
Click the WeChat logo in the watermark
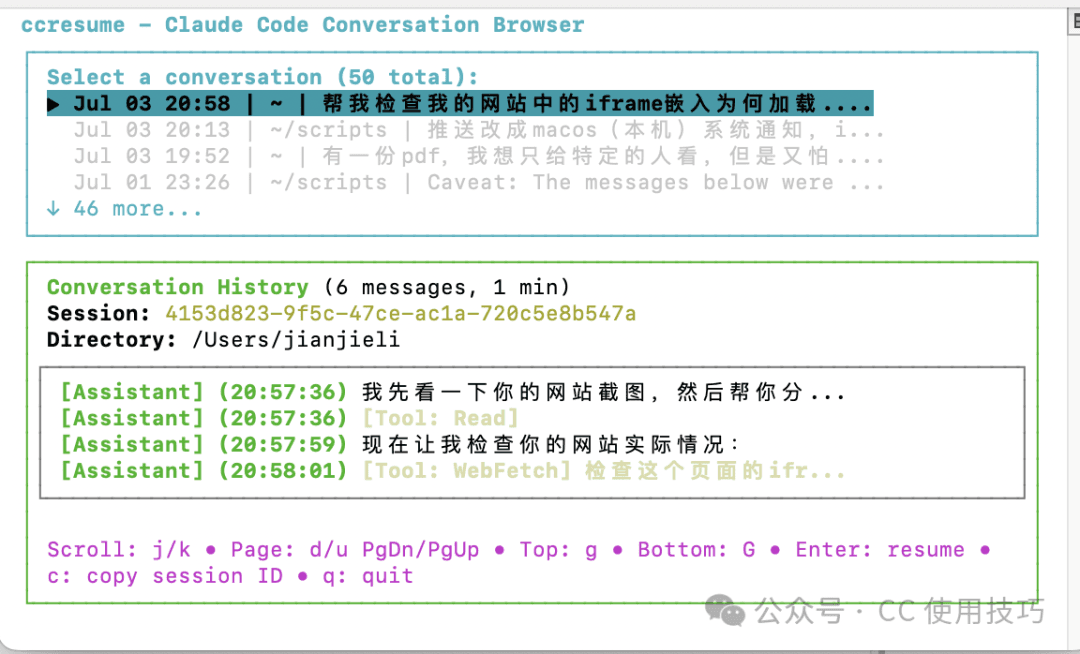coord(725,609)
